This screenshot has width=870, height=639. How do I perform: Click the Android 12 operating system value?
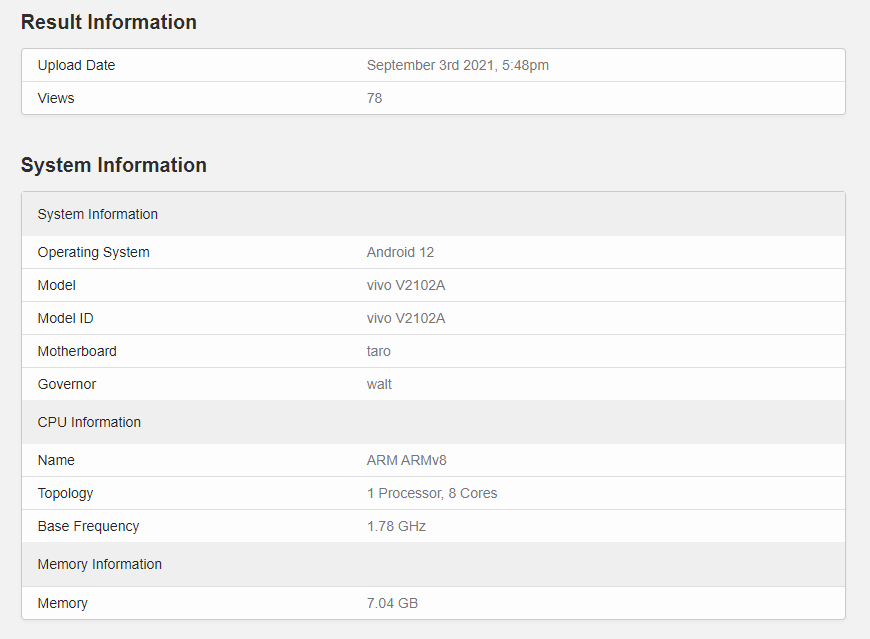click(400, 252)
